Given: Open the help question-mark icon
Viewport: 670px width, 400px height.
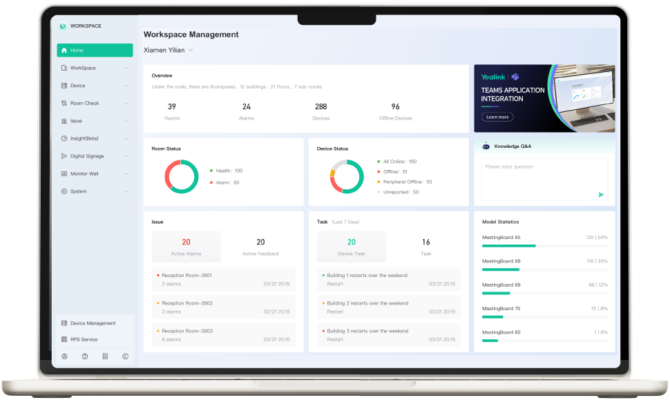Looking at the screenshot, I should 85,356.
